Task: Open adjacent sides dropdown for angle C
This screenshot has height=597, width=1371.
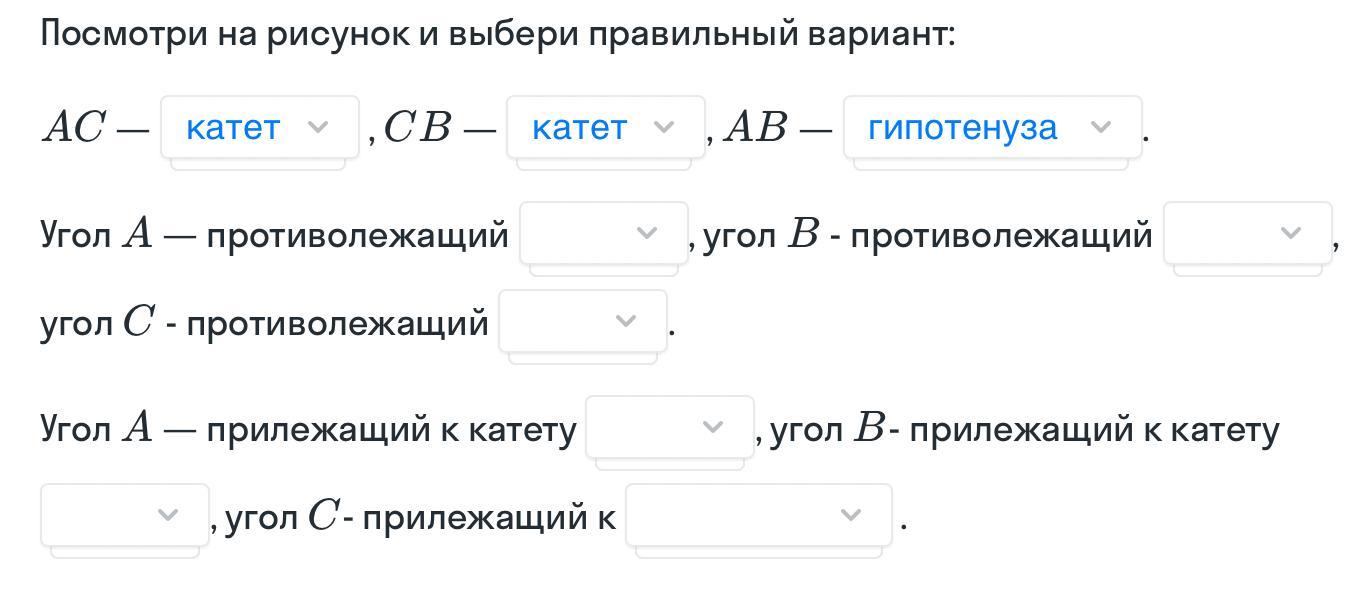Action: click(x=758, y=515)
